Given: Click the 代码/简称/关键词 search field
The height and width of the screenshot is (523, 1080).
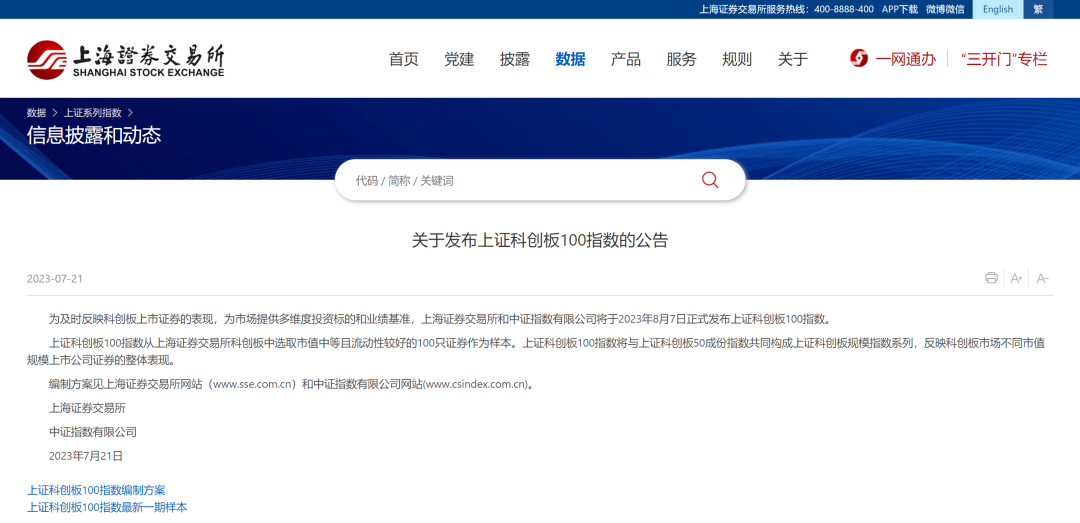Looking at the screenshot, I should 520,180.
